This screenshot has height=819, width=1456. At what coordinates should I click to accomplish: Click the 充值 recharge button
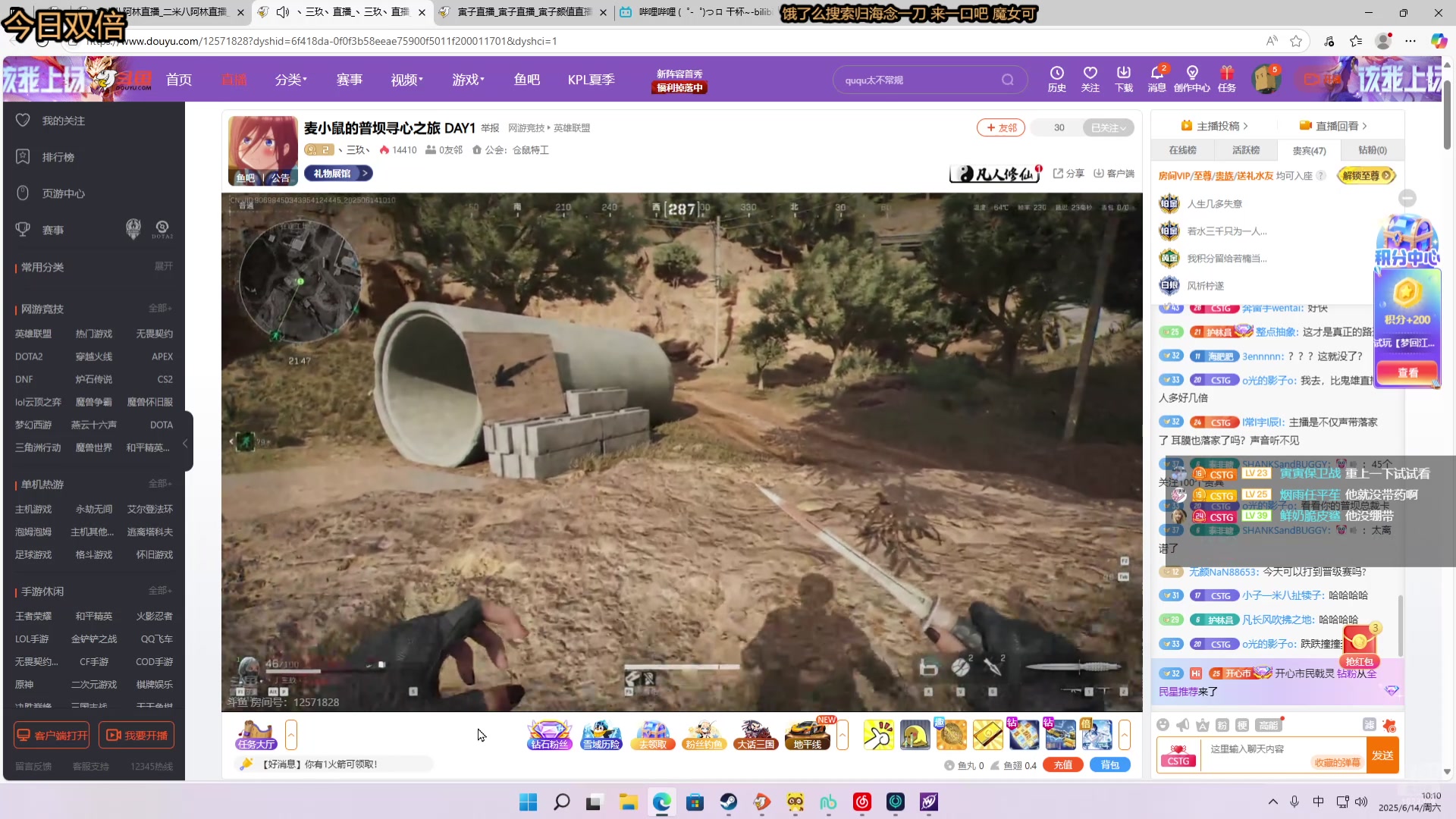[x=1063, y=765]
